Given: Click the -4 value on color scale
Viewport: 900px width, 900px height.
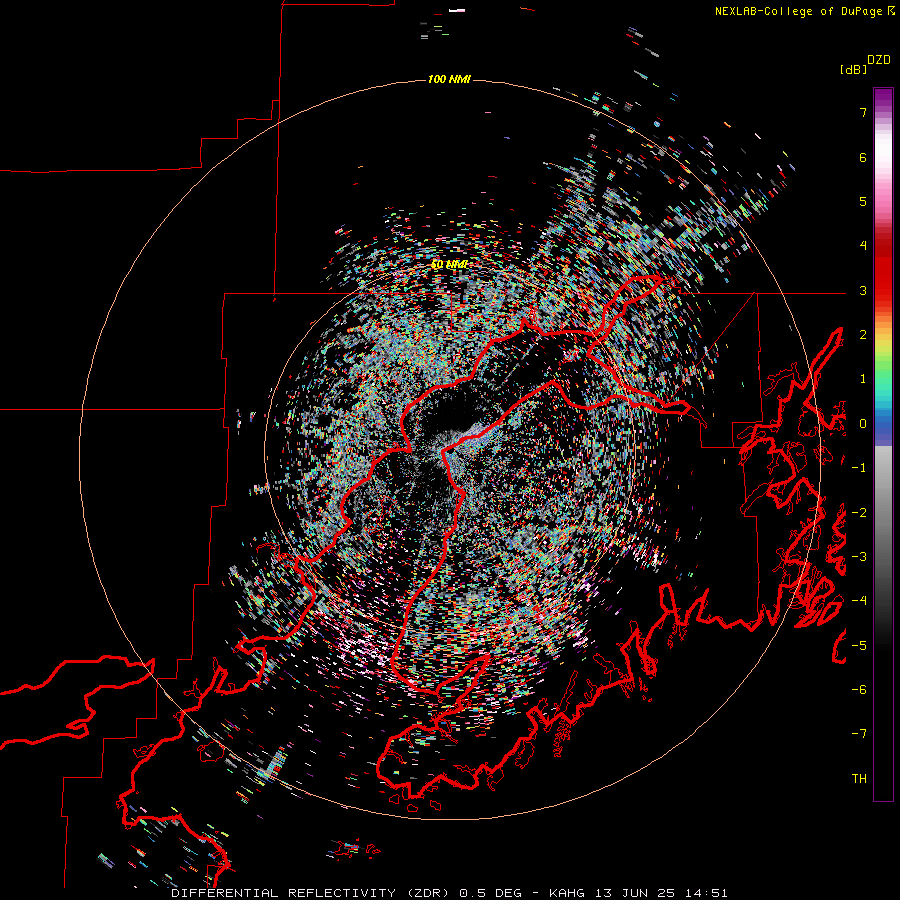Looking at the screenshot, I should [859, 601].
